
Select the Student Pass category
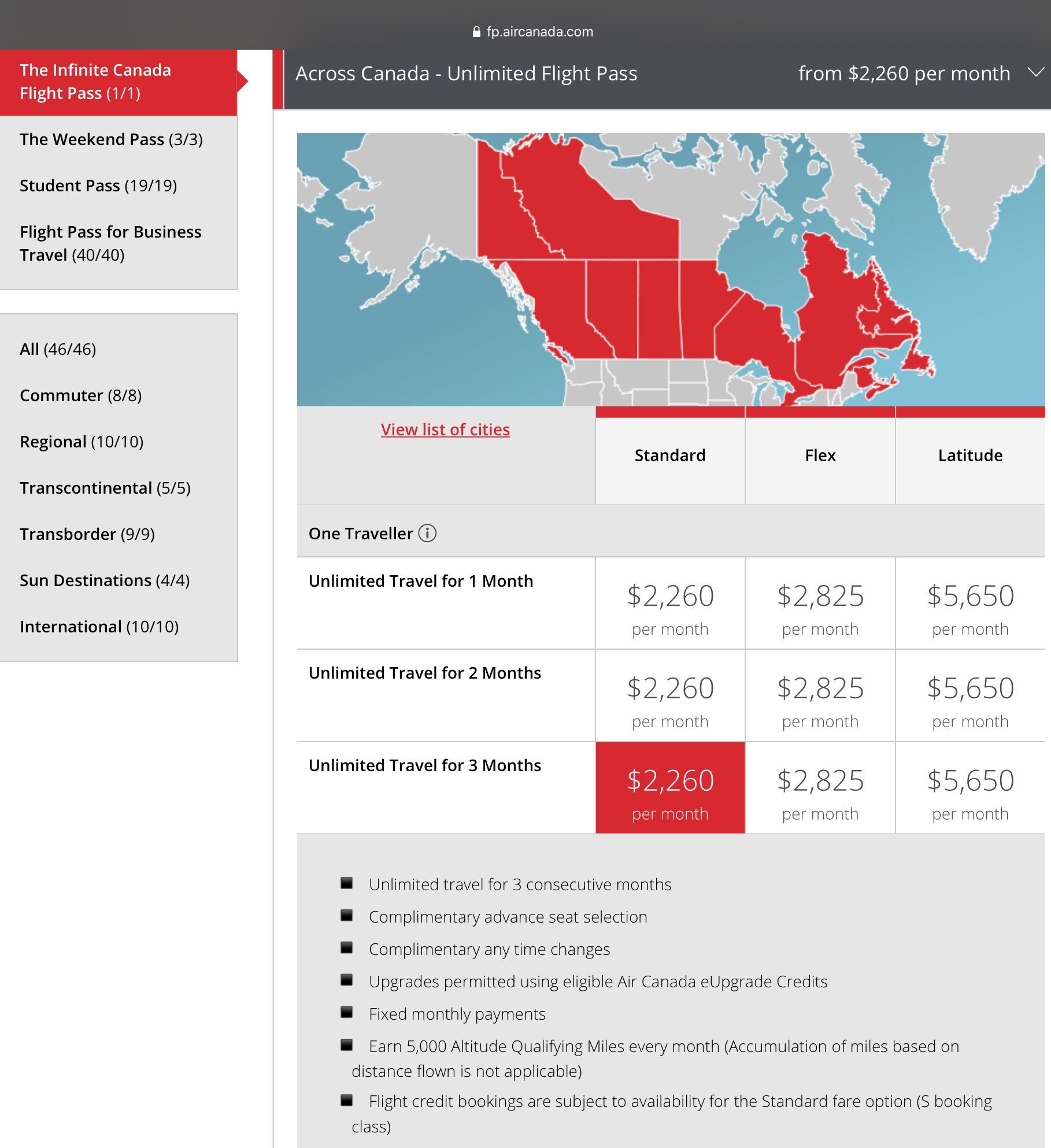point(119,186)
